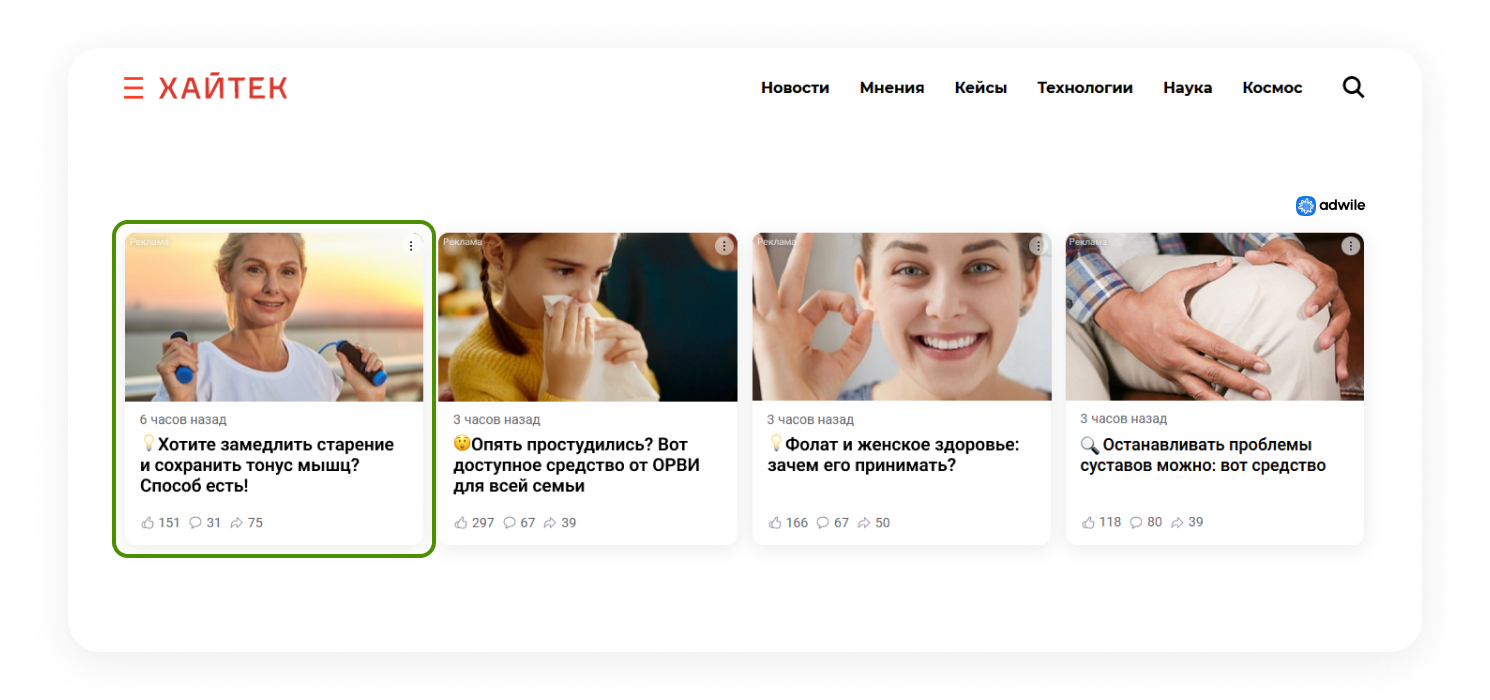Click the adwile logo
Image resolution: width=1490 pixels, height=700 pixels.
[1330, 206]
